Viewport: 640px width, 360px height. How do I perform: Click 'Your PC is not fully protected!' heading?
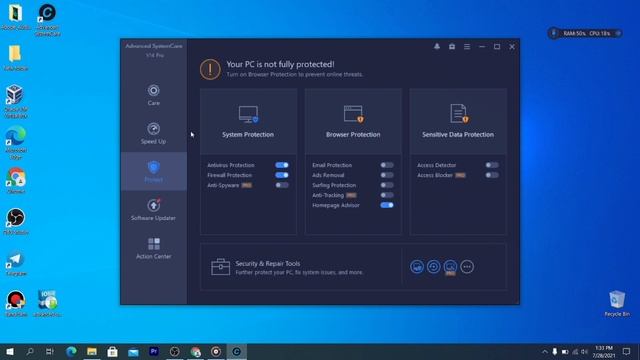(280, 64)
